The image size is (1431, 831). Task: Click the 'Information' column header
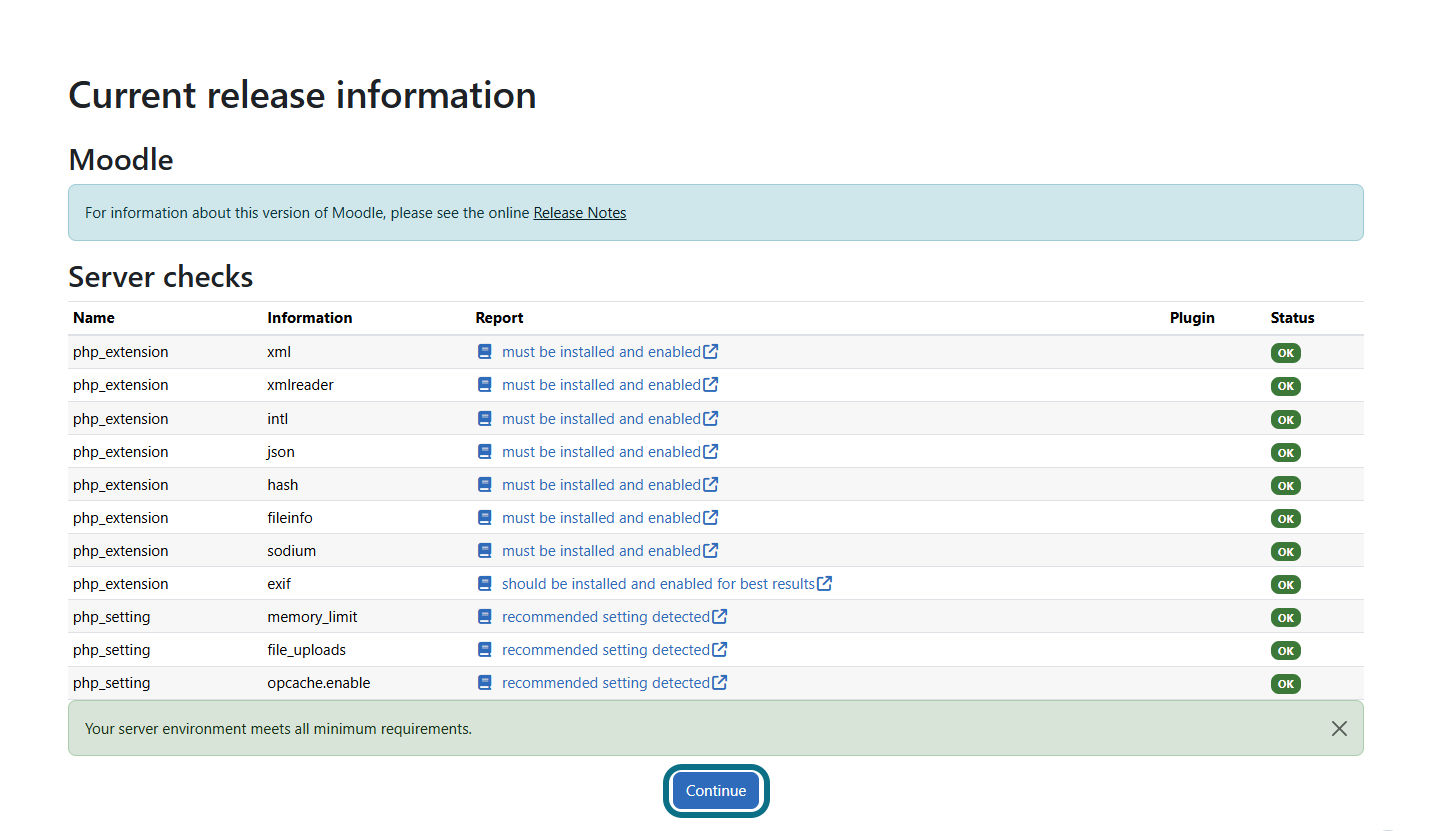[310, 318]
